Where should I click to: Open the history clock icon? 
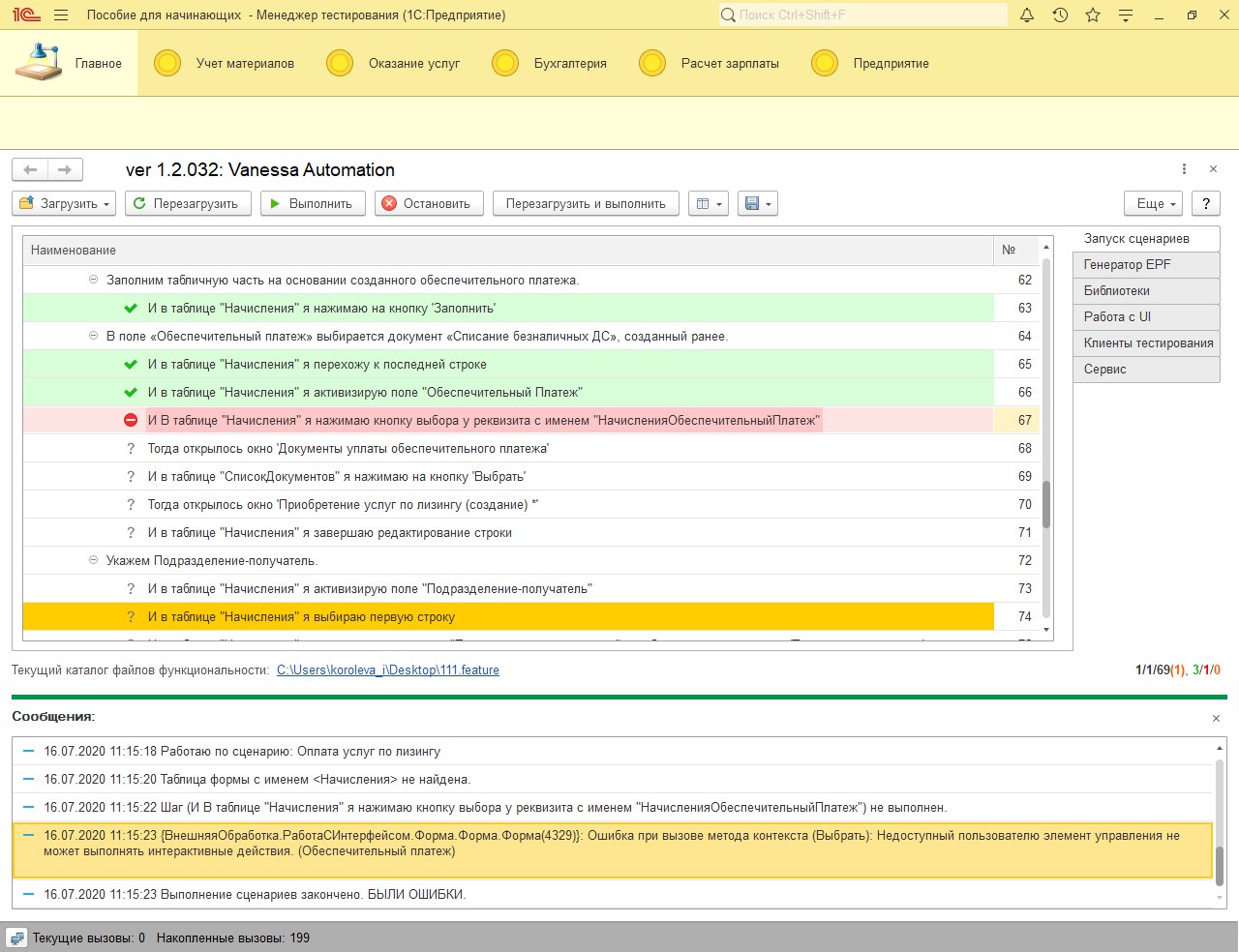coord(1060,15)
